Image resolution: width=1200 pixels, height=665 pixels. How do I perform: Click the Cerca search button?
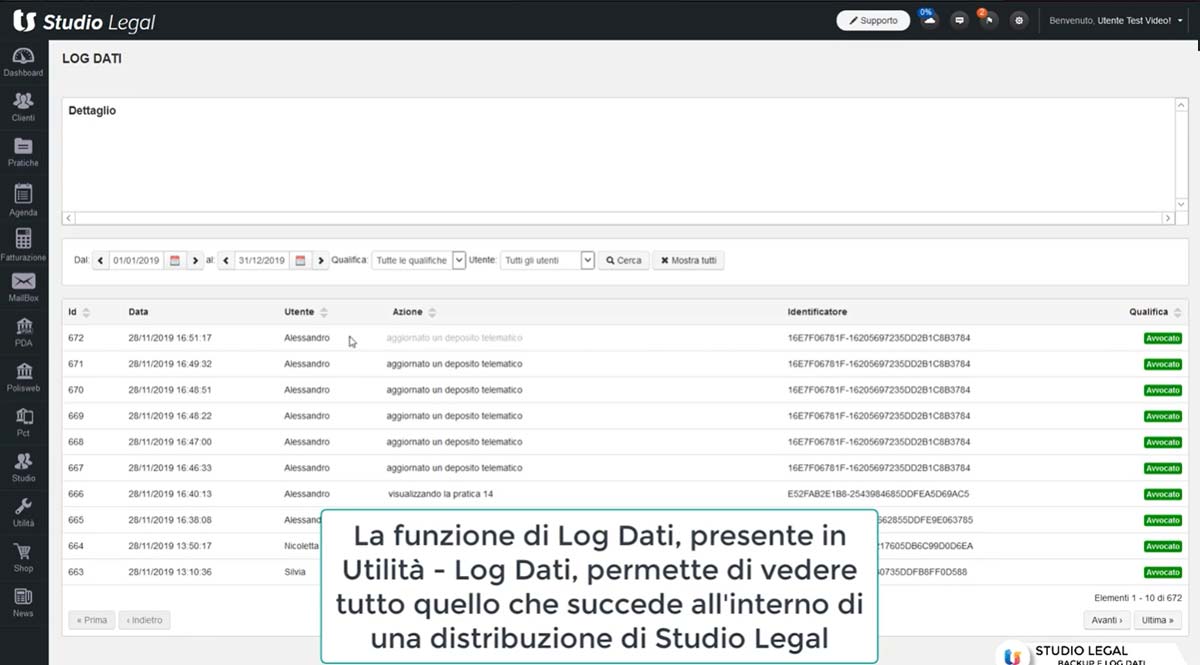(x=623, y=260)
